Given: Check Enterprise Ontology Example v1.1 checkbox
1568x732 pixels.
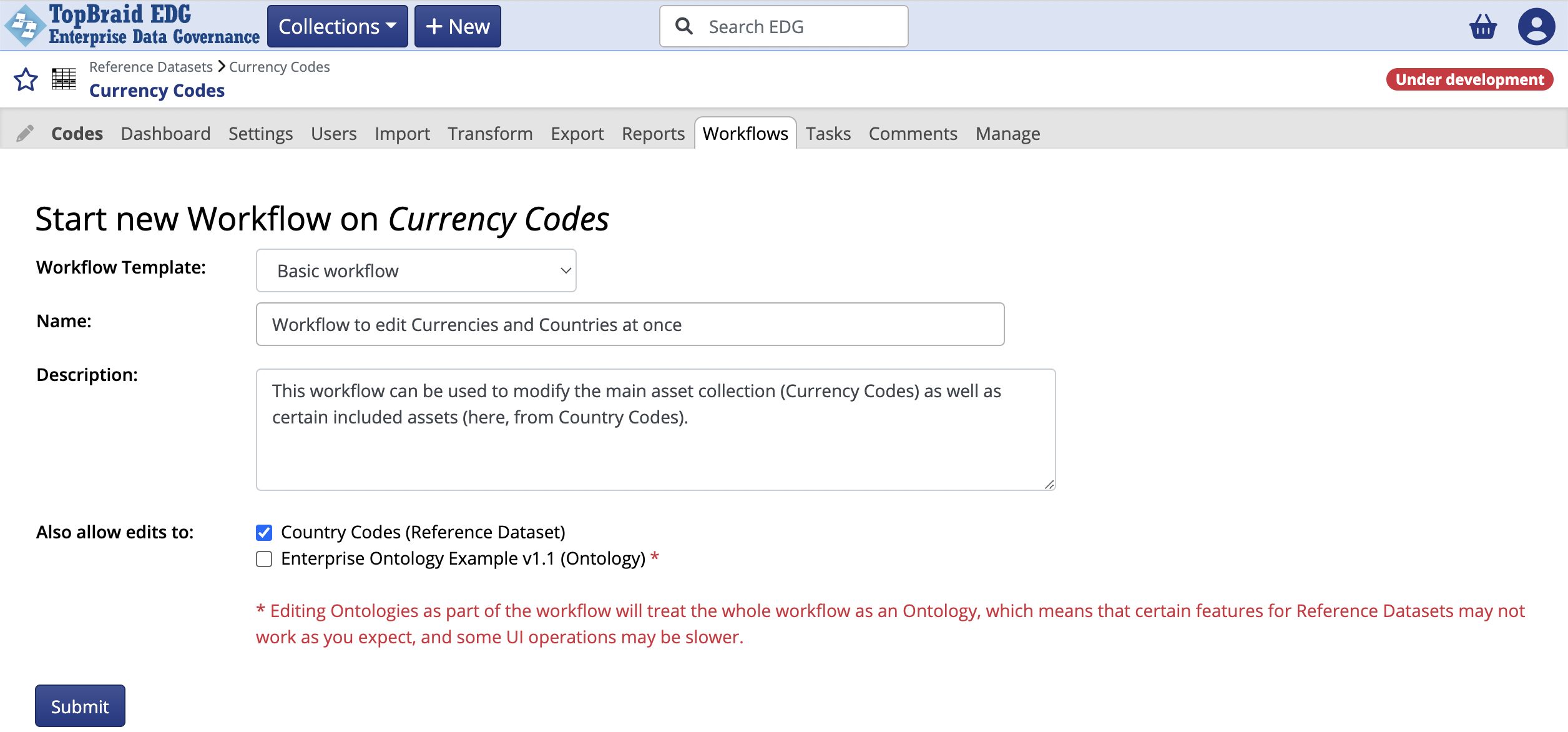Looking at the screenshot, I should (x=264, y=558).
